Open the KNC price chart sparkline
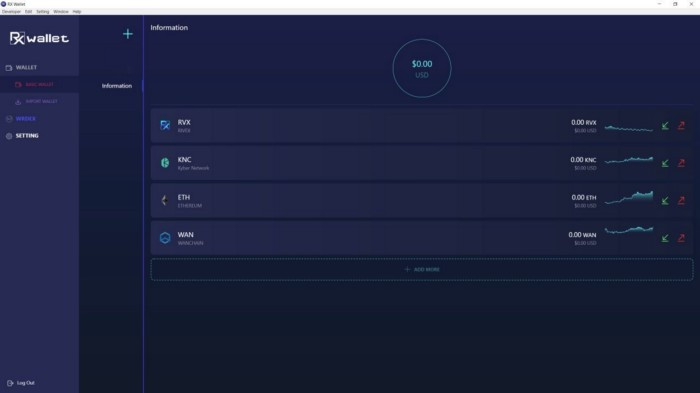The height and width of the screenshot is (393, 700). point(629,160)
